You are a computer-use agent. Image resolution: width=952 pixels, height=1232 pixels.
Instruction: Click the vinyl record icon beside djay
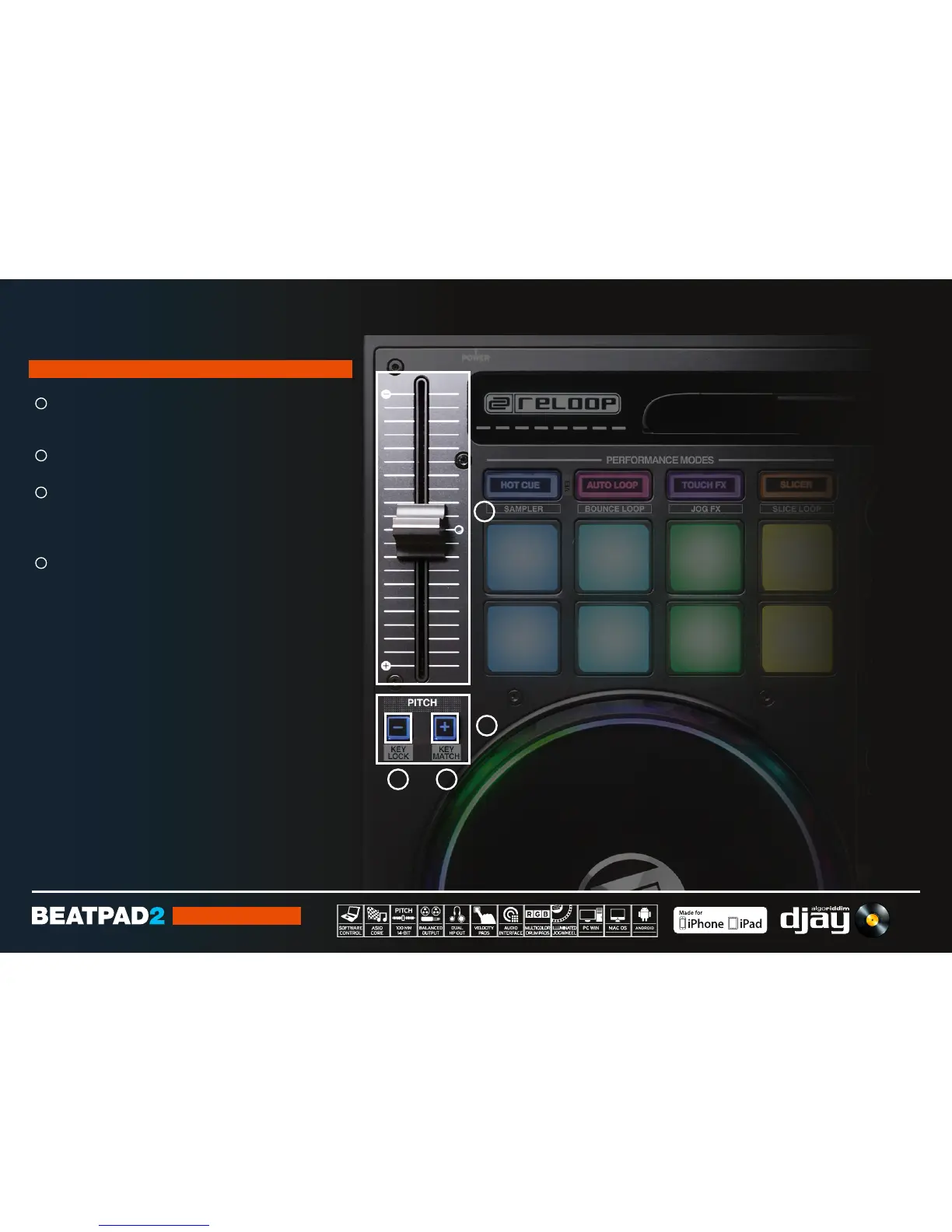872,920
